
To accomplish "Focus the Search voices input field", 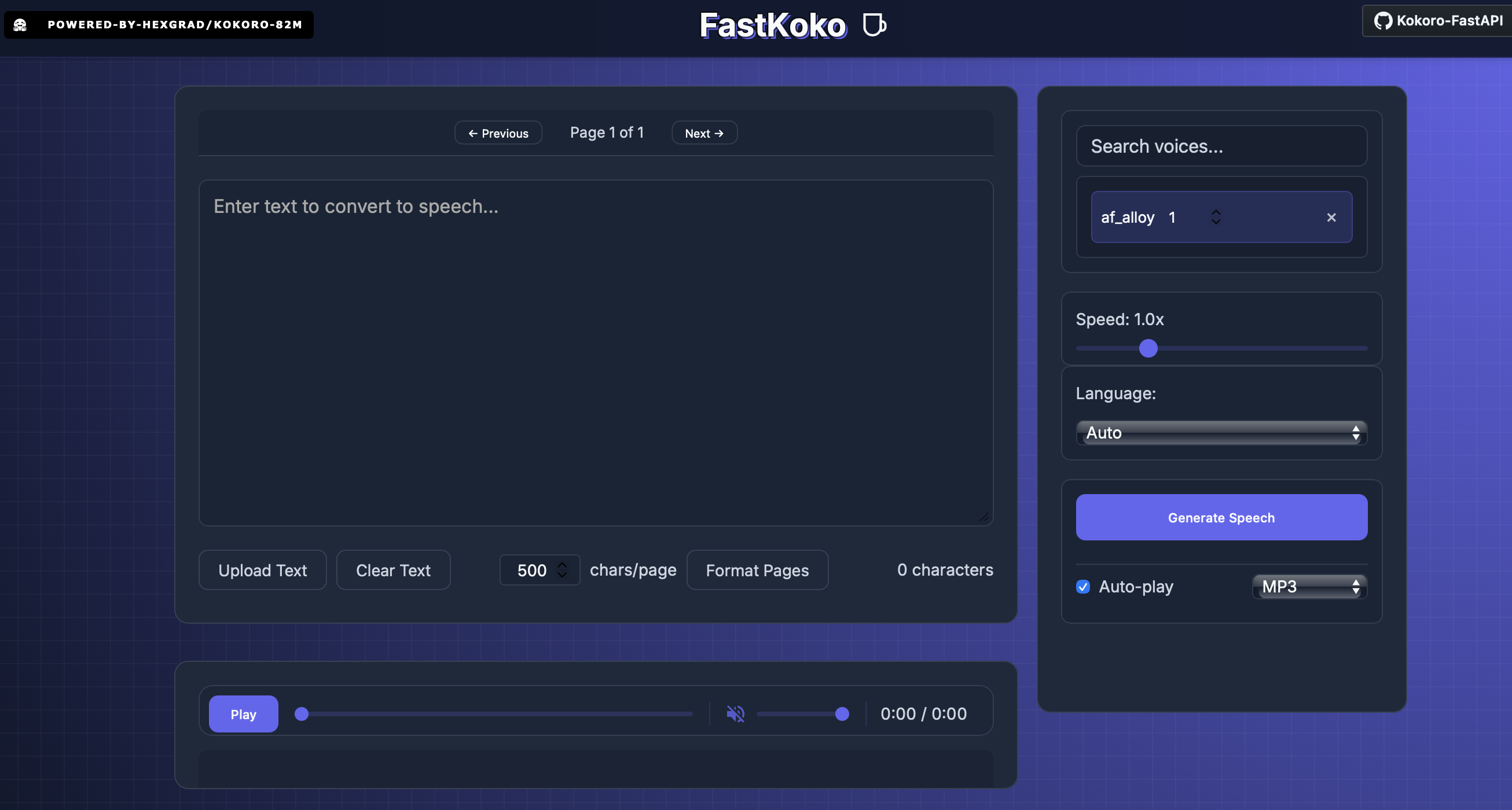I will (1221, 146).
